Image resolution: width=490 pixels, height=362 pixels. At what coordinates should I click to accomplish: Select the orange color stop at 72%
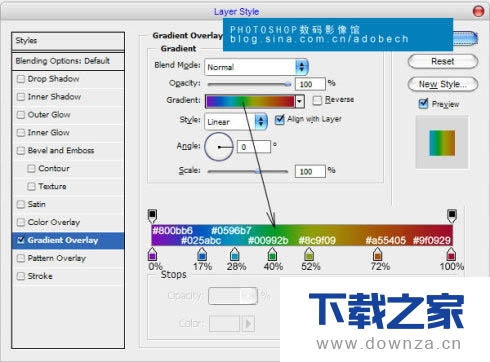tap(377, 254)
